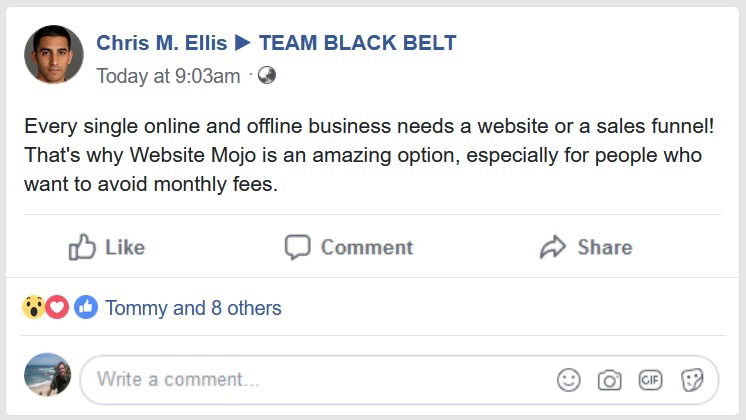746x420 pixels.
Task: Insert a GIF using the GIF icon
Action: click(x=651, y=380)
